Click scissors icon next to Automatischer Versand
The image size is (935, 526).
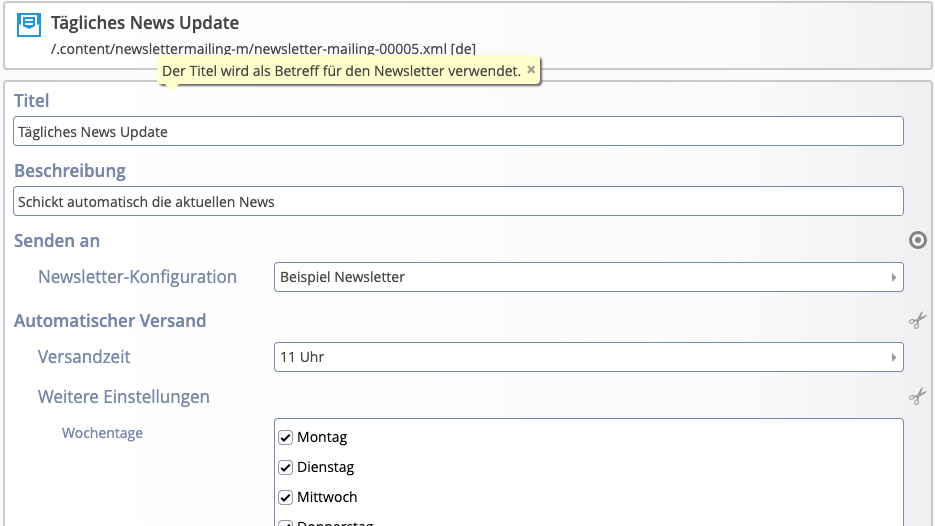tap(917, 321)
